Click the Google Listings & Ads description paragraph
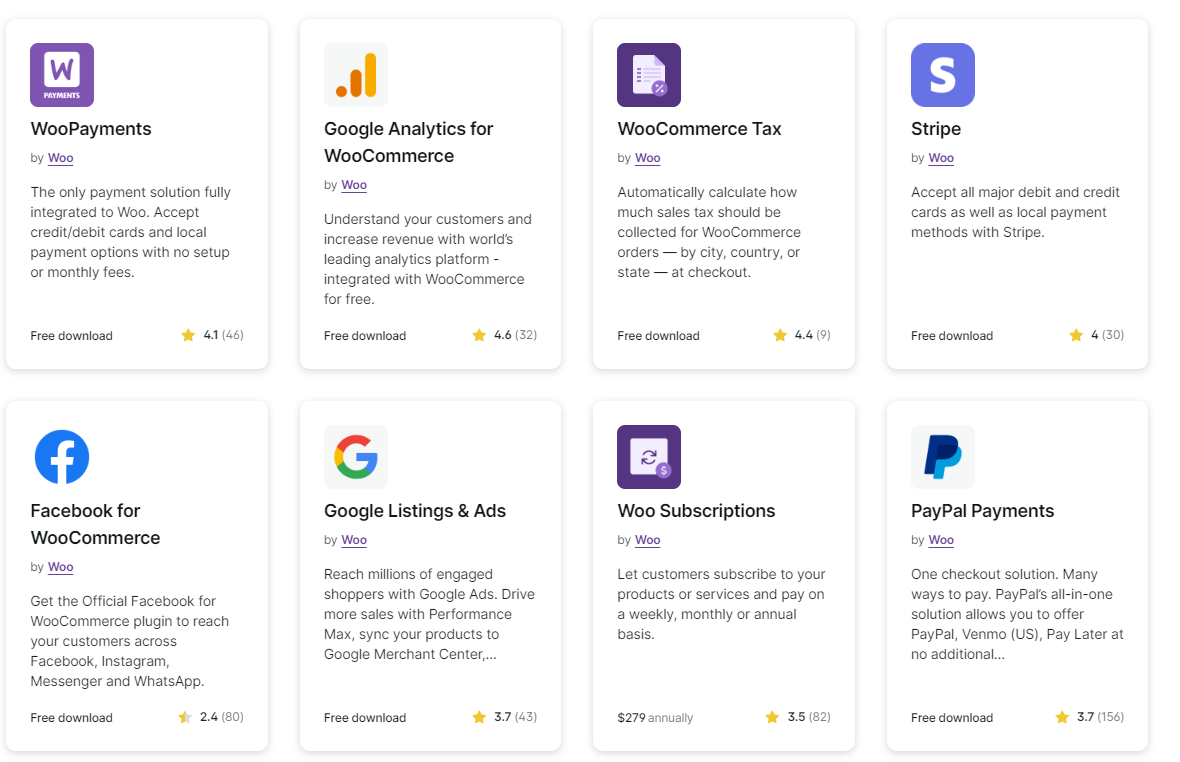The width and height of the screenshot is (1180, 762). 429,614
